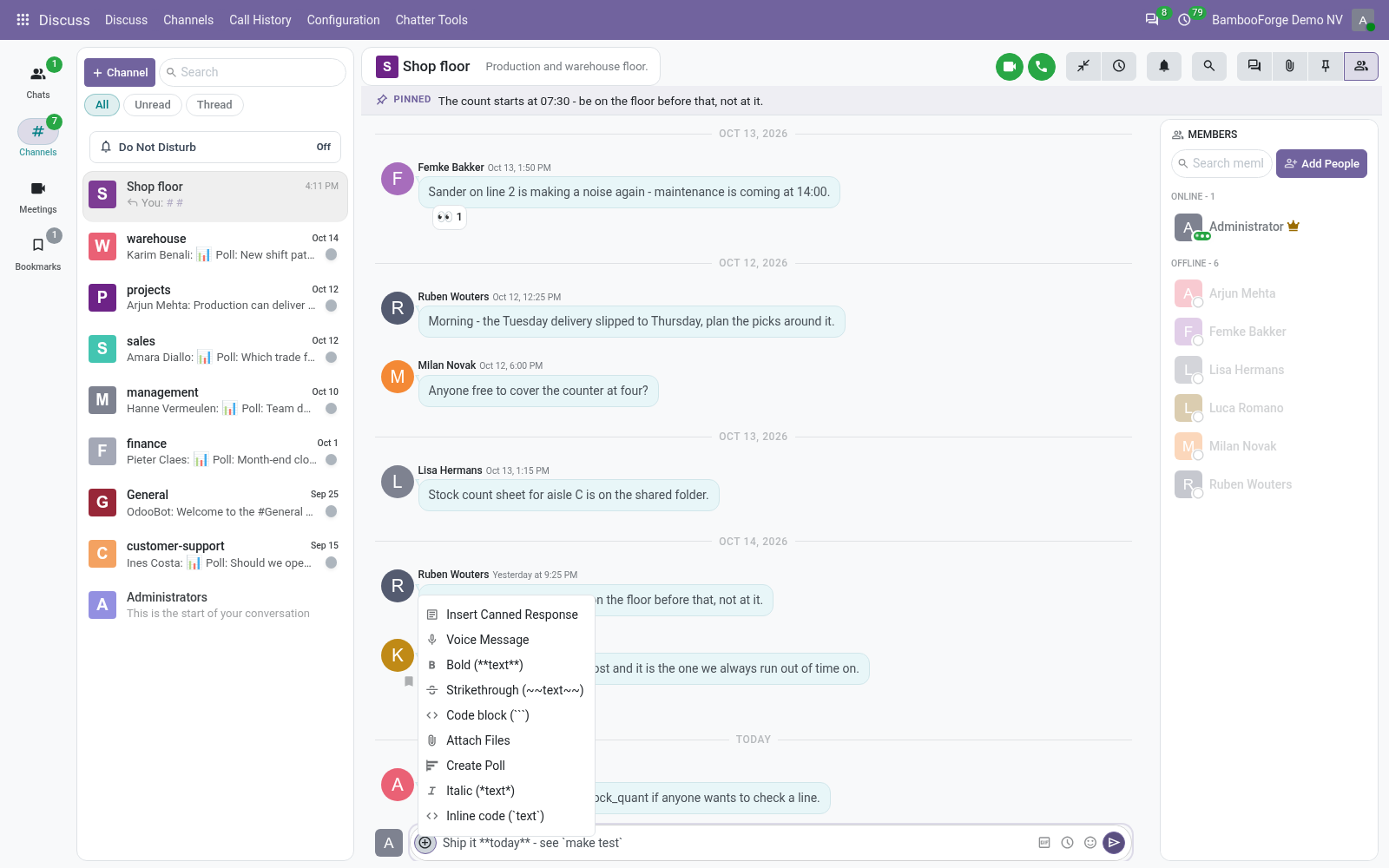Send the message with the paper plane button
This screenshot has height=868, width=1389.
pos(1114,843)
